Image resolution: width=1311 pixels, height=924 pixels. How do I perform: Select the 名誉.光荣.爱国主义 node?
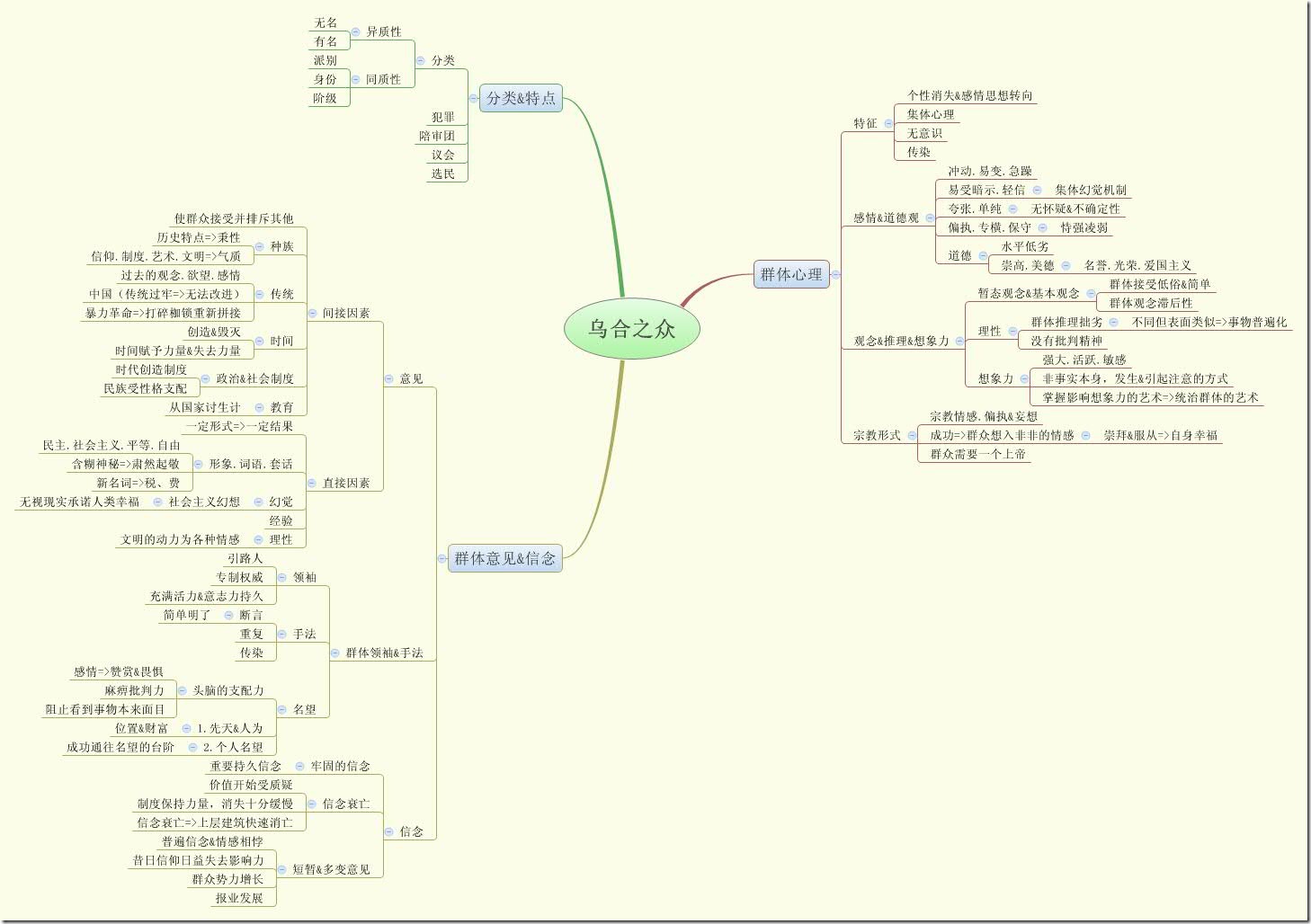(x=1137, y=265)
